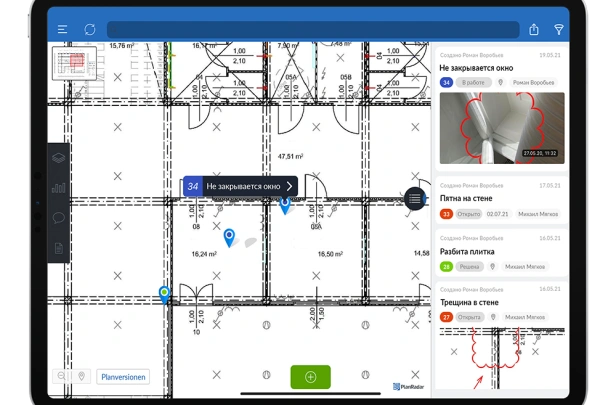Viewport: 616px width, 405px height.
Task: Select the 'Разбита плитка' ticket
Action: [501, 253]
